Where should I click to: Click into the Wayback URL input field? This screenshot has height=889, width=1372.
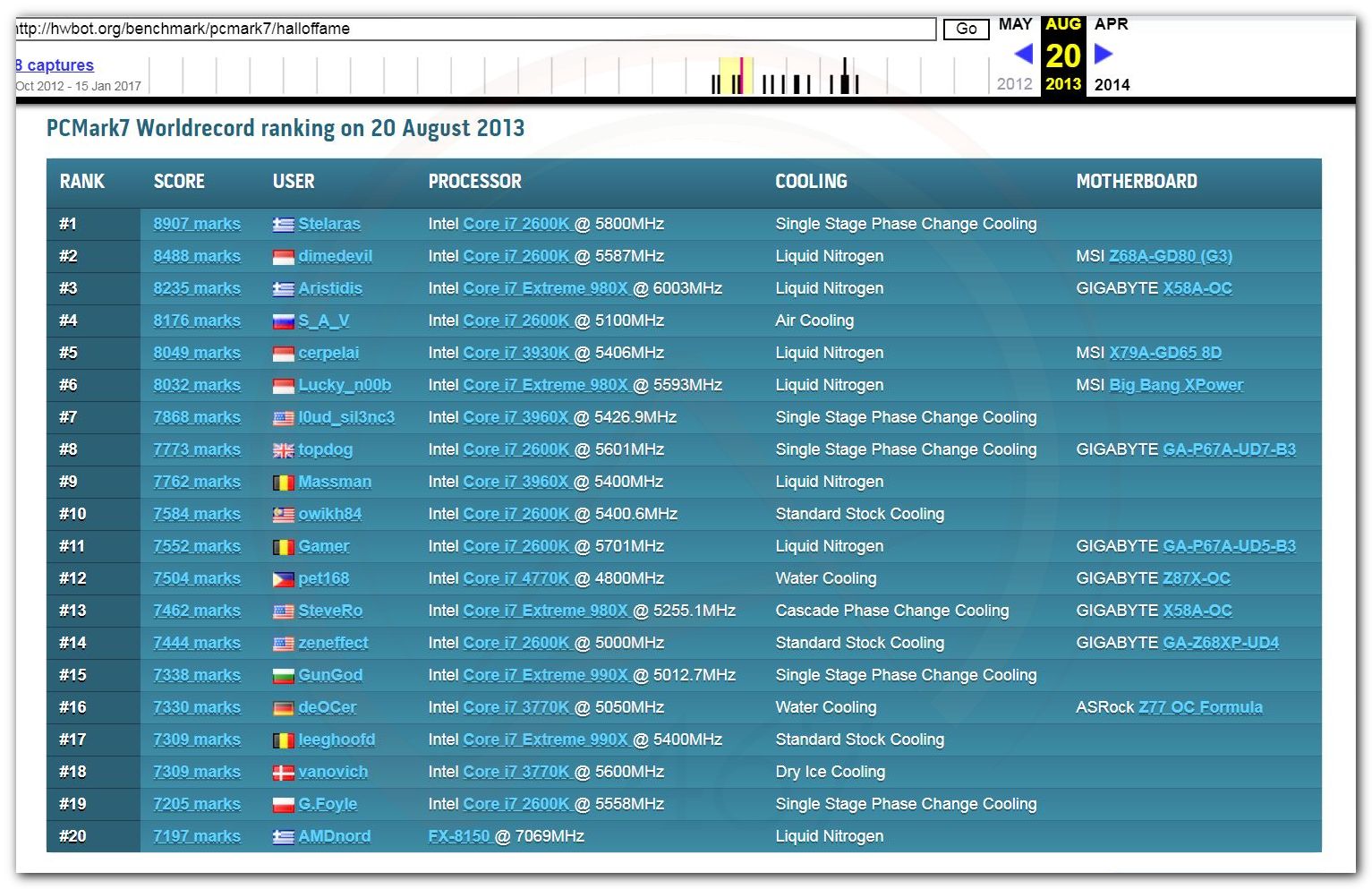coord(474,29)
